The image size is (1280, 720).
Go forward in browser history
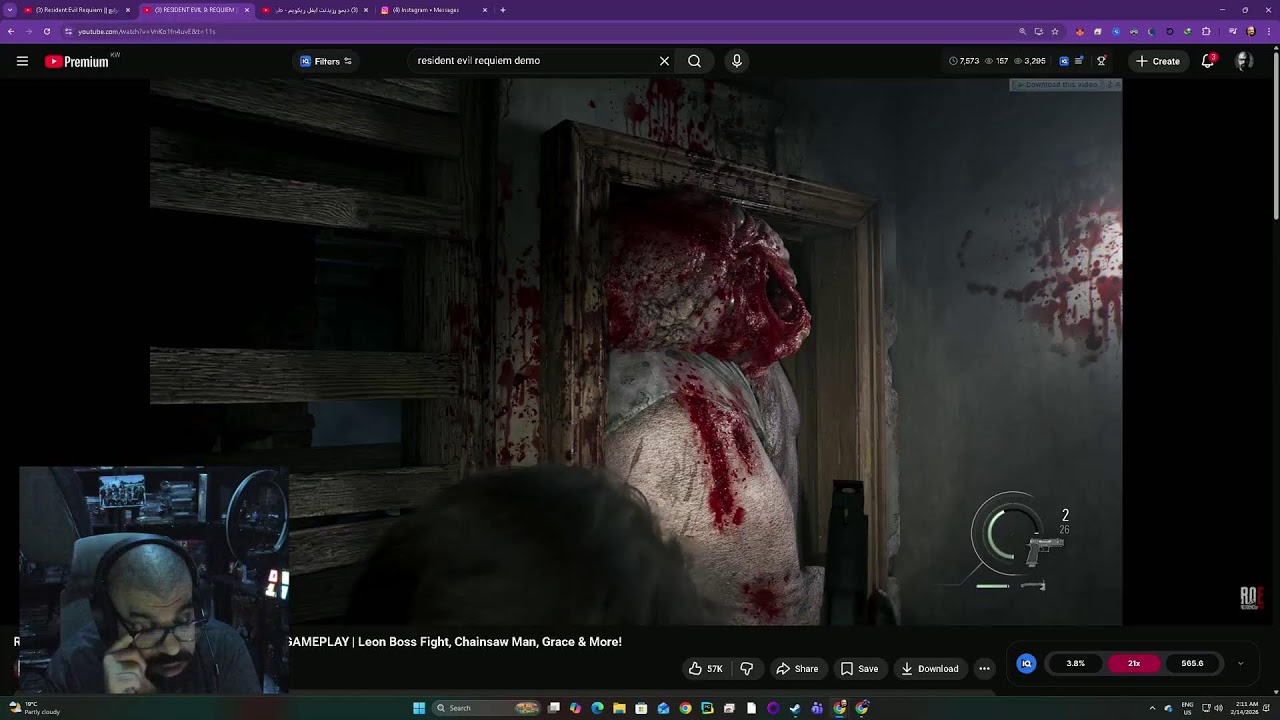pyautogui.click(x=29, y=31)
